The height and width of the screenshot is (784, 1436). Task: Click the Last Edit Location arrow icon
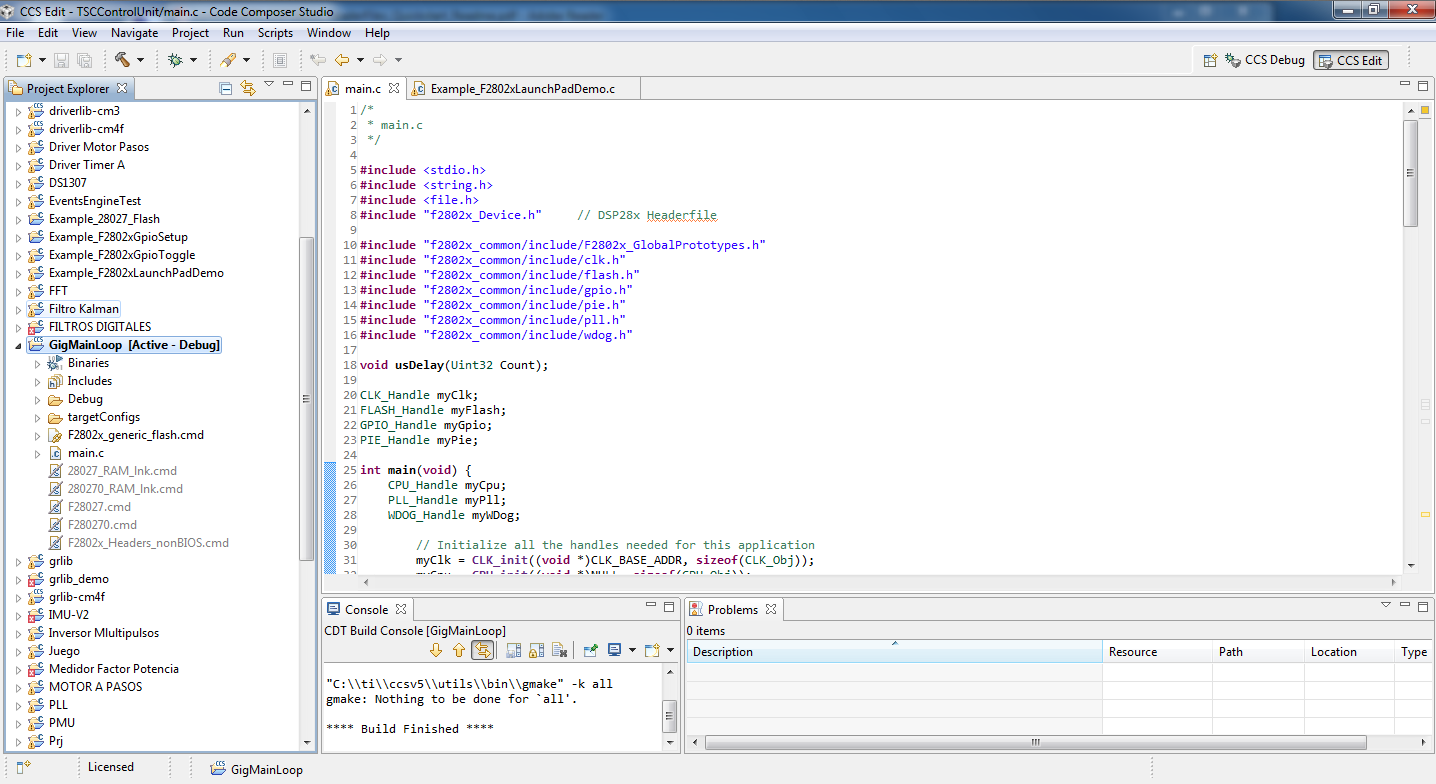pos(318,60)
